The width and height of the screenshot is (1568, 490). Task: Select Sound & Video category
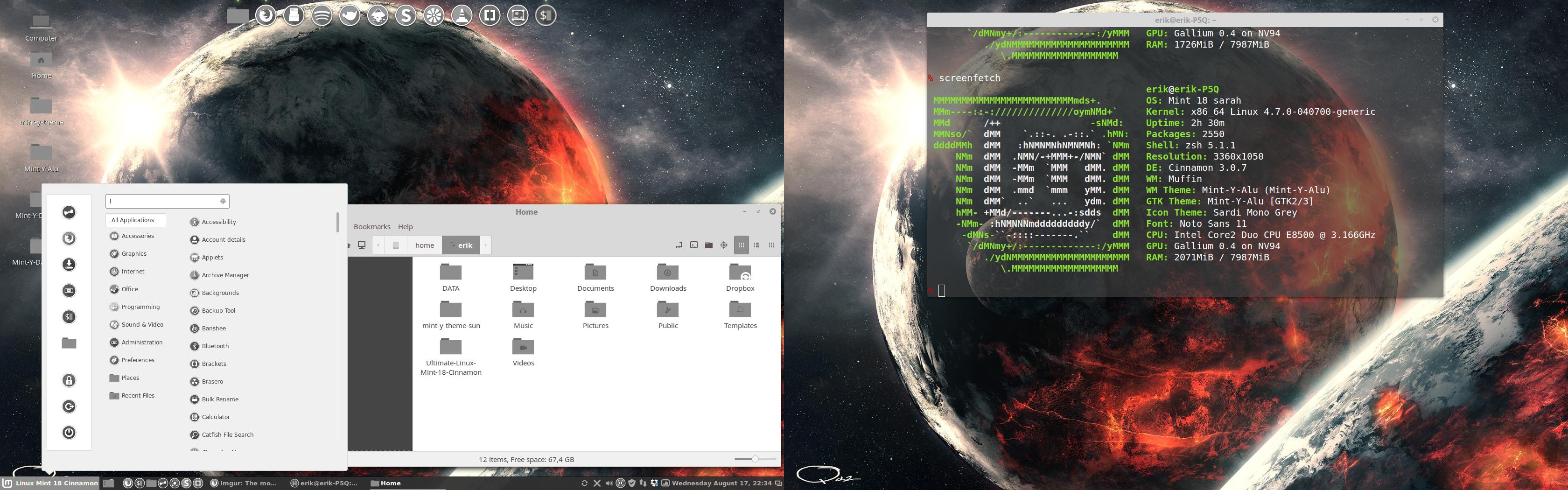pos(136,324)
